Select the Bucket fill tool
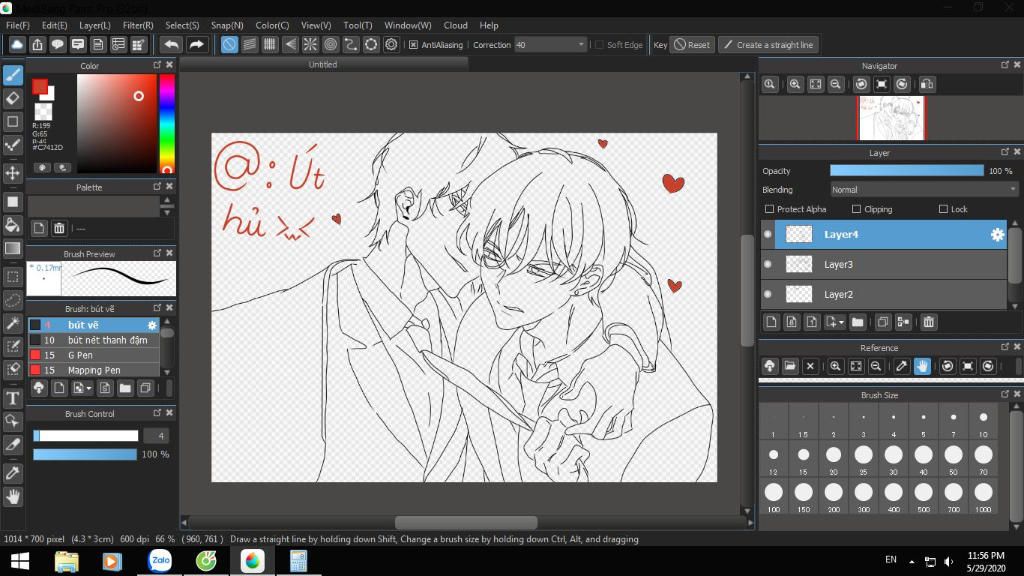This screenshot has height=576, width=1024. pos(12,225)
